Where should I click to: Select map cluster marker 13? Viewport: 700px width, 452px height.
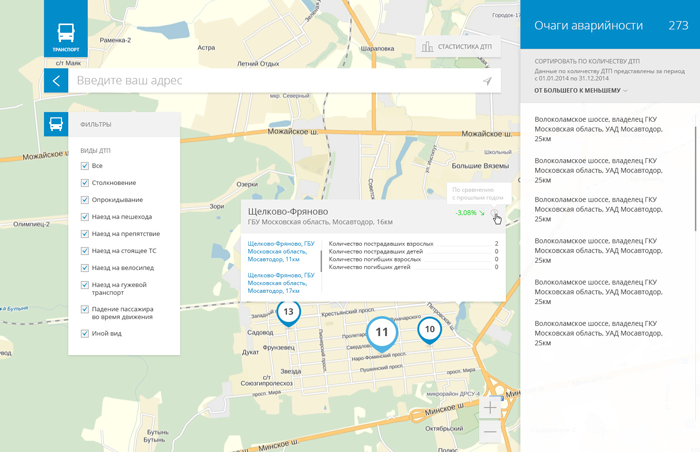pos(288,312)
